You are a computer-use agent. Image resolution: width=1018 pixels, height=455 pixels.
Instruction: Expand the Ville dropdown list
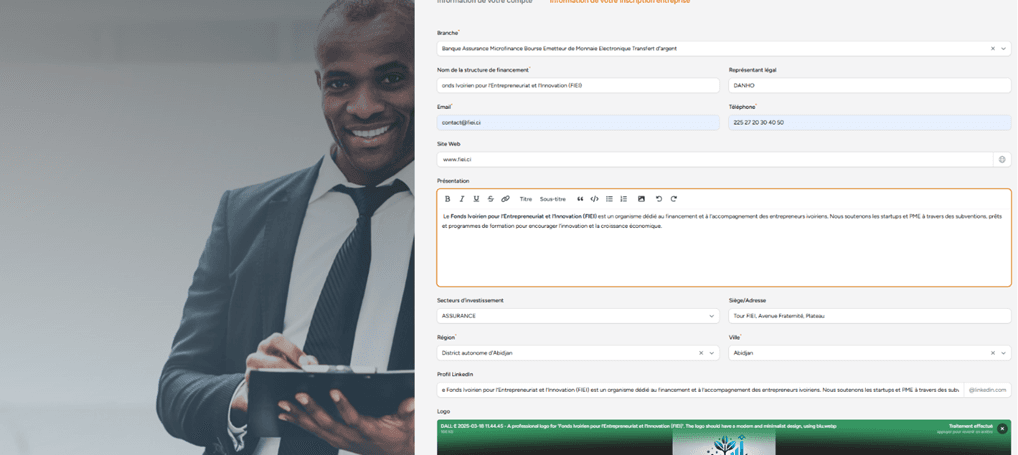[x=1004, y=353]
